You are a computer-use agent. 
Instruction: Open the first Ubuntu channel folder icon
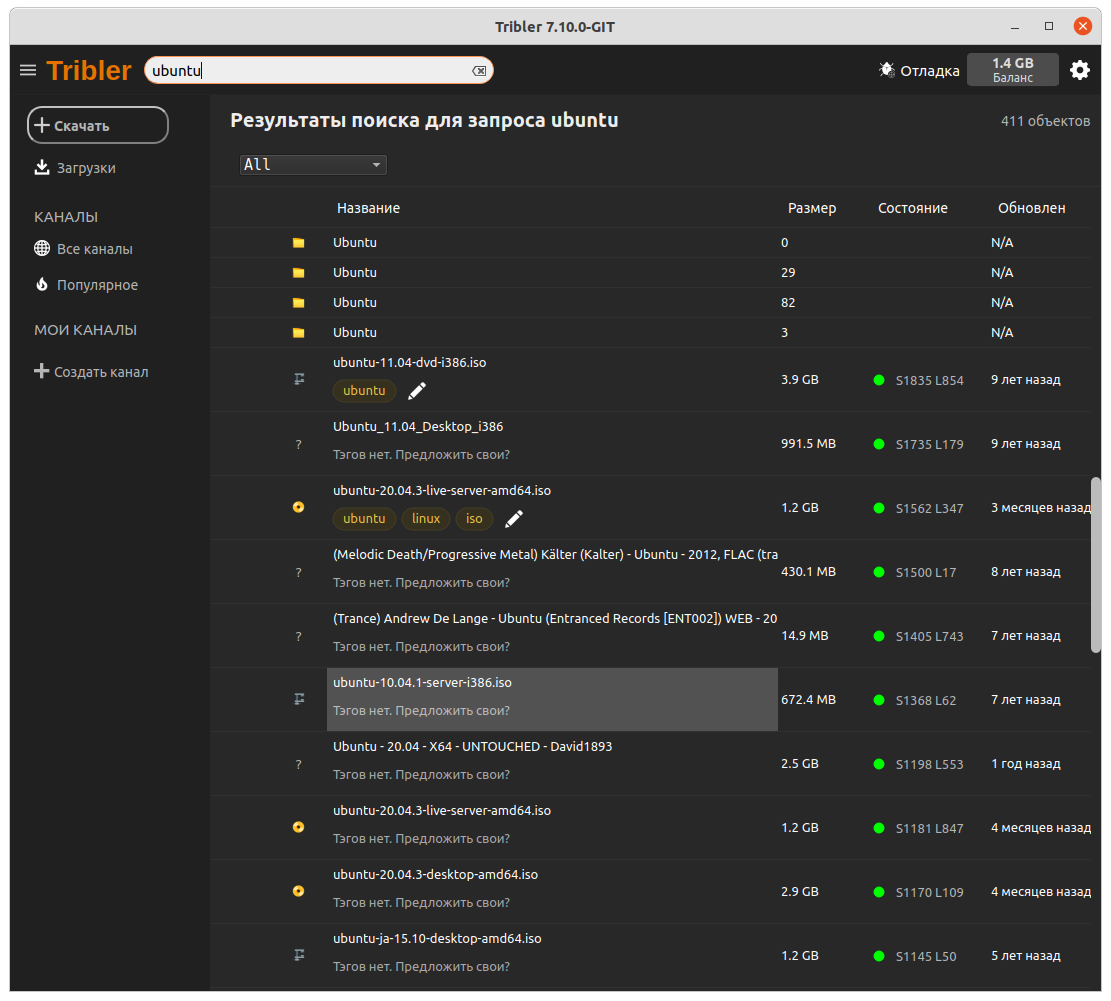tap(298, 243)
